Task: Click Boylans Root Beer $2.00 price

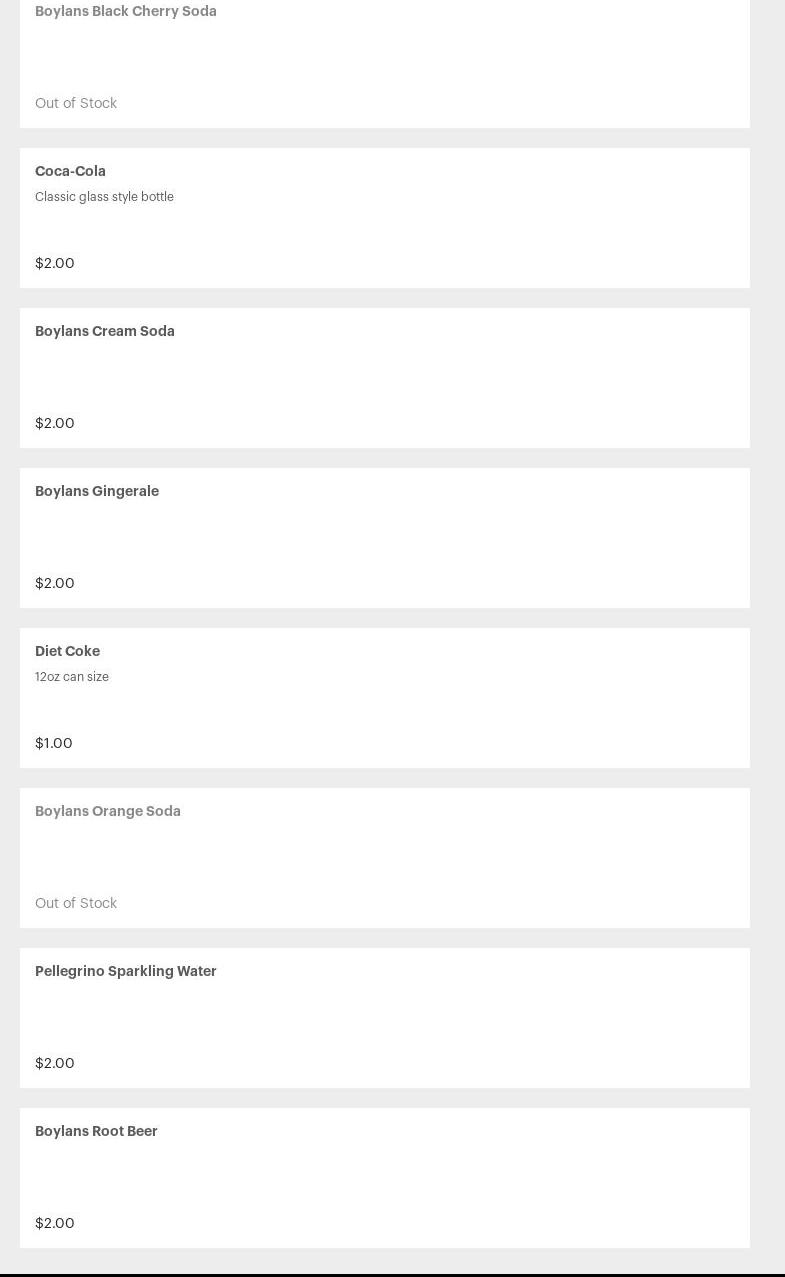Action: pos(55,1223)
